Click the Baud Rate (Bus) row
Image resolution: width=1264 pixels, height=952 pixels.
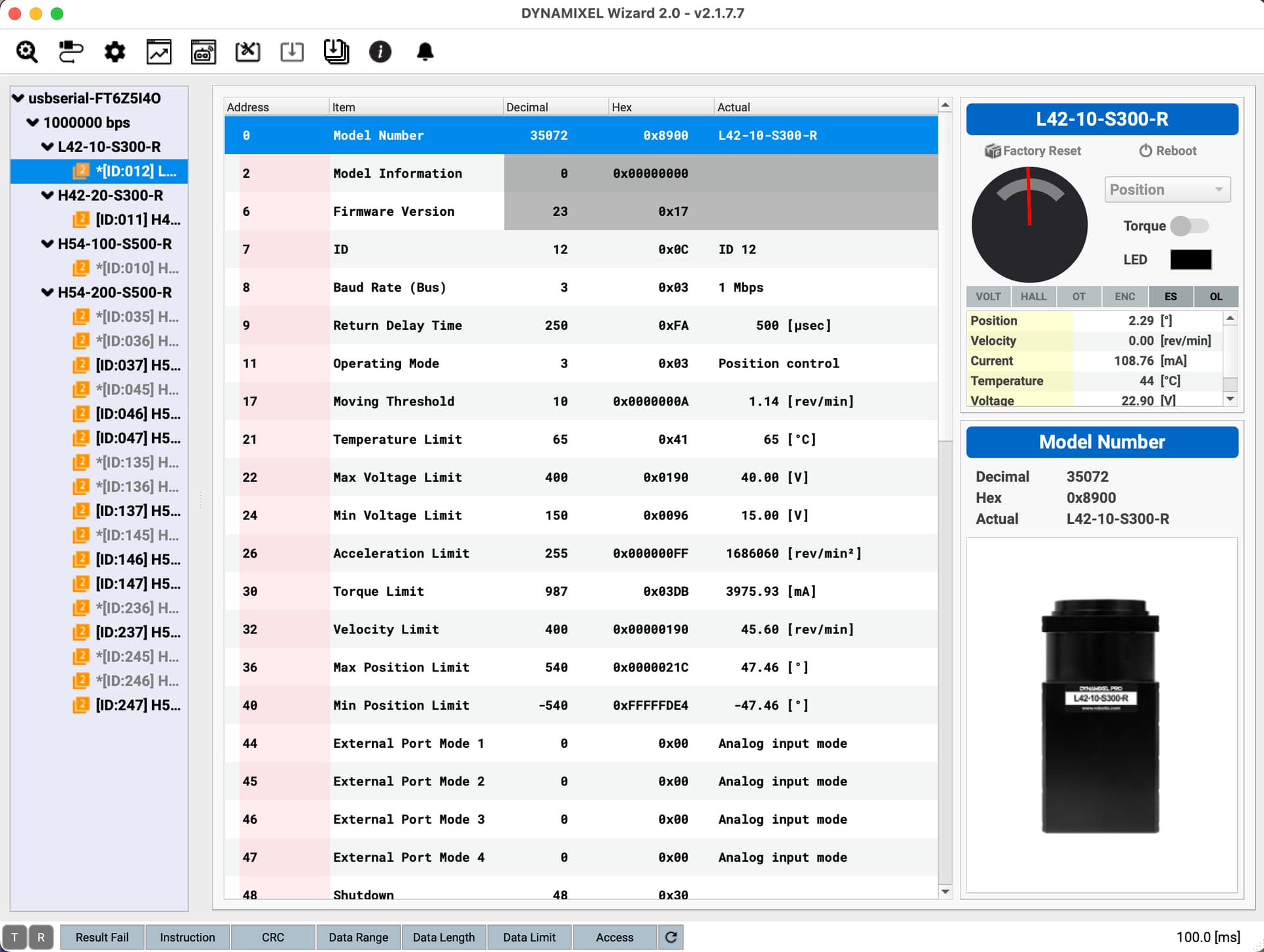581,287
